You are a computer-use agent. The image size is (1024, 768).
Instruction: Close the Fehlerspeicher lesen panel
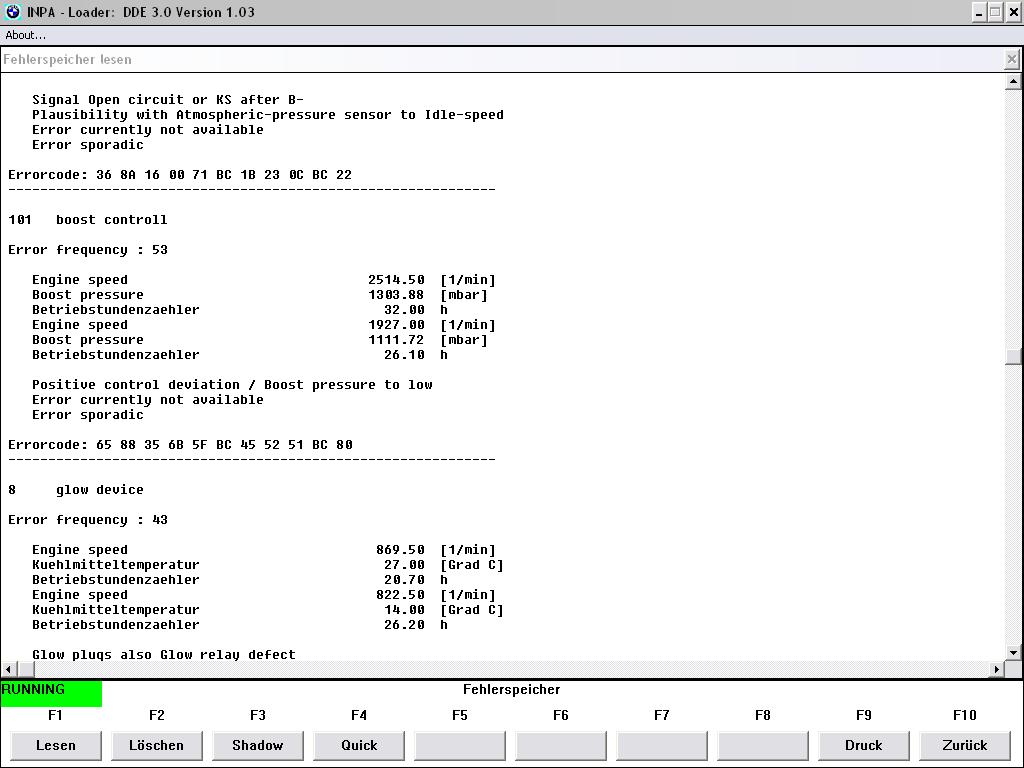point(1012,60)
